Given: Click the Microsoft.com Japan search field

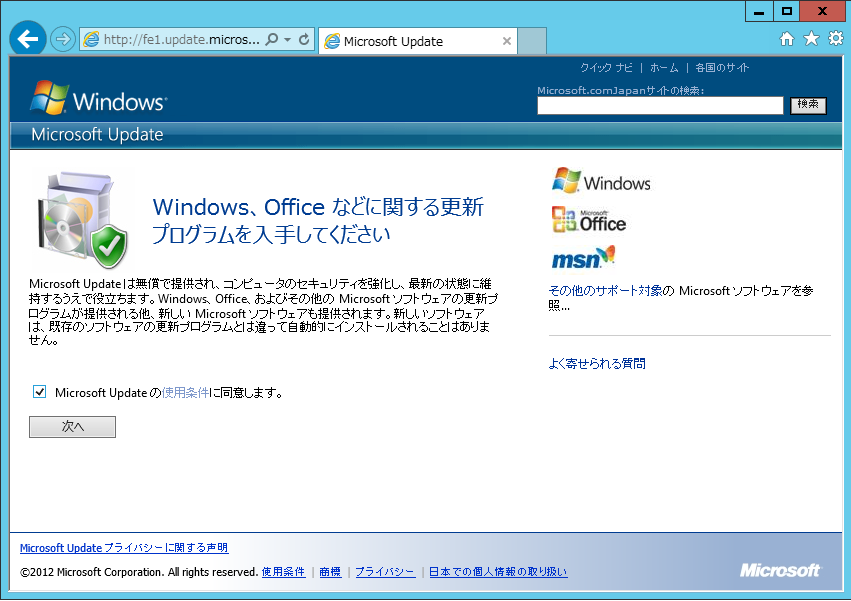Looking at the screenshot, I should click(x=660, y=105).
